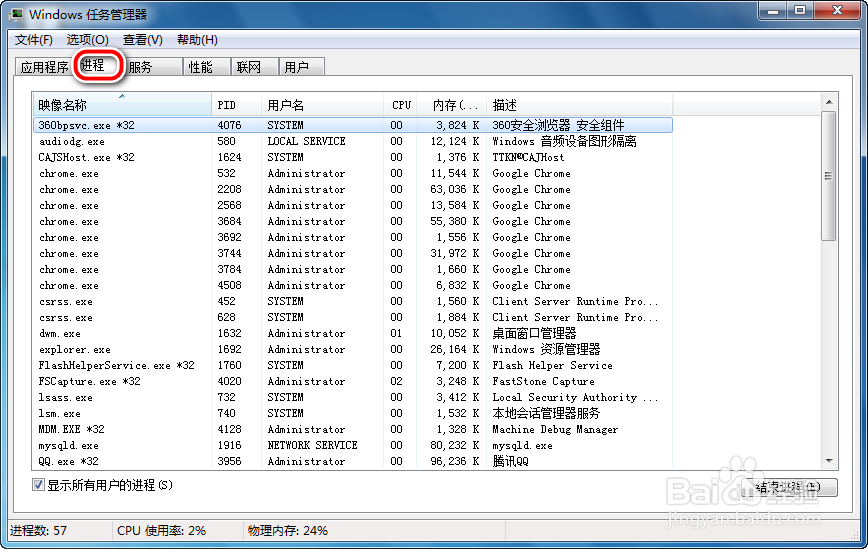Select the MDM.EXE *32 process
Viewport: 868px width, 549px height.
point(353,429)
